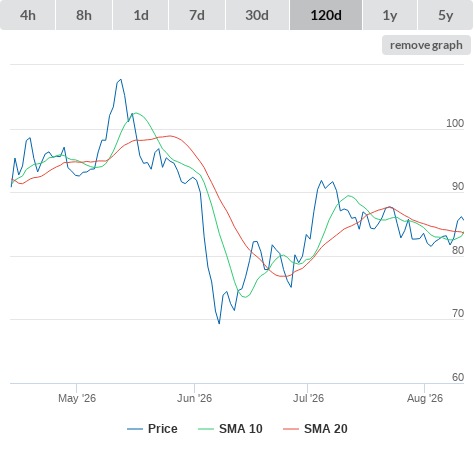The image size is (474, 455).
Task: Click the active 120d tab
Action: 326,15
